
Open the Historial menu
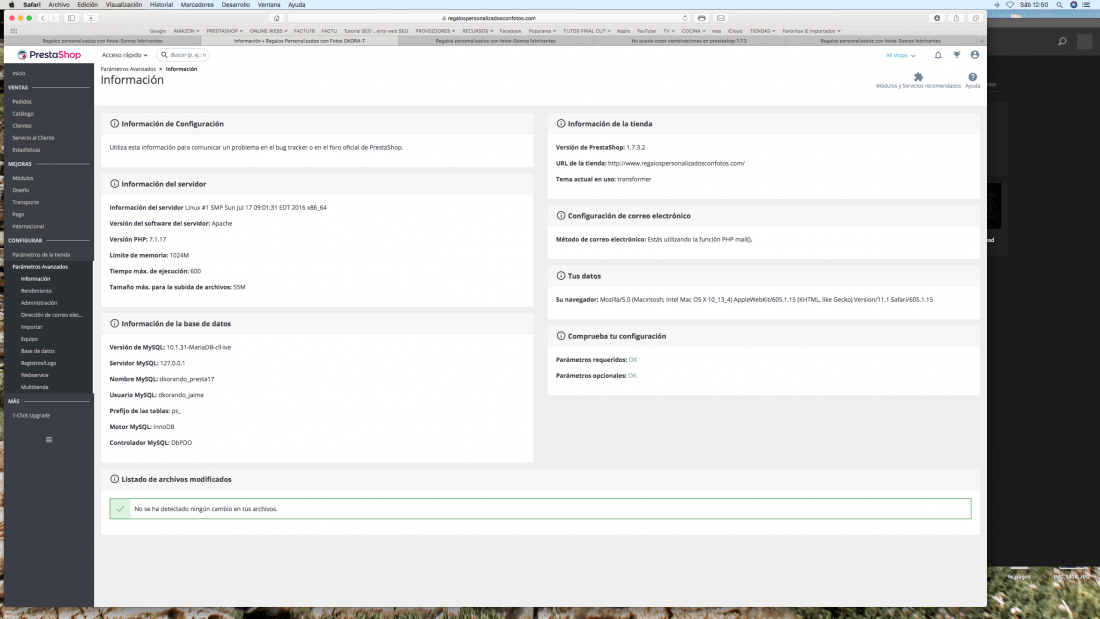(161, 4)
